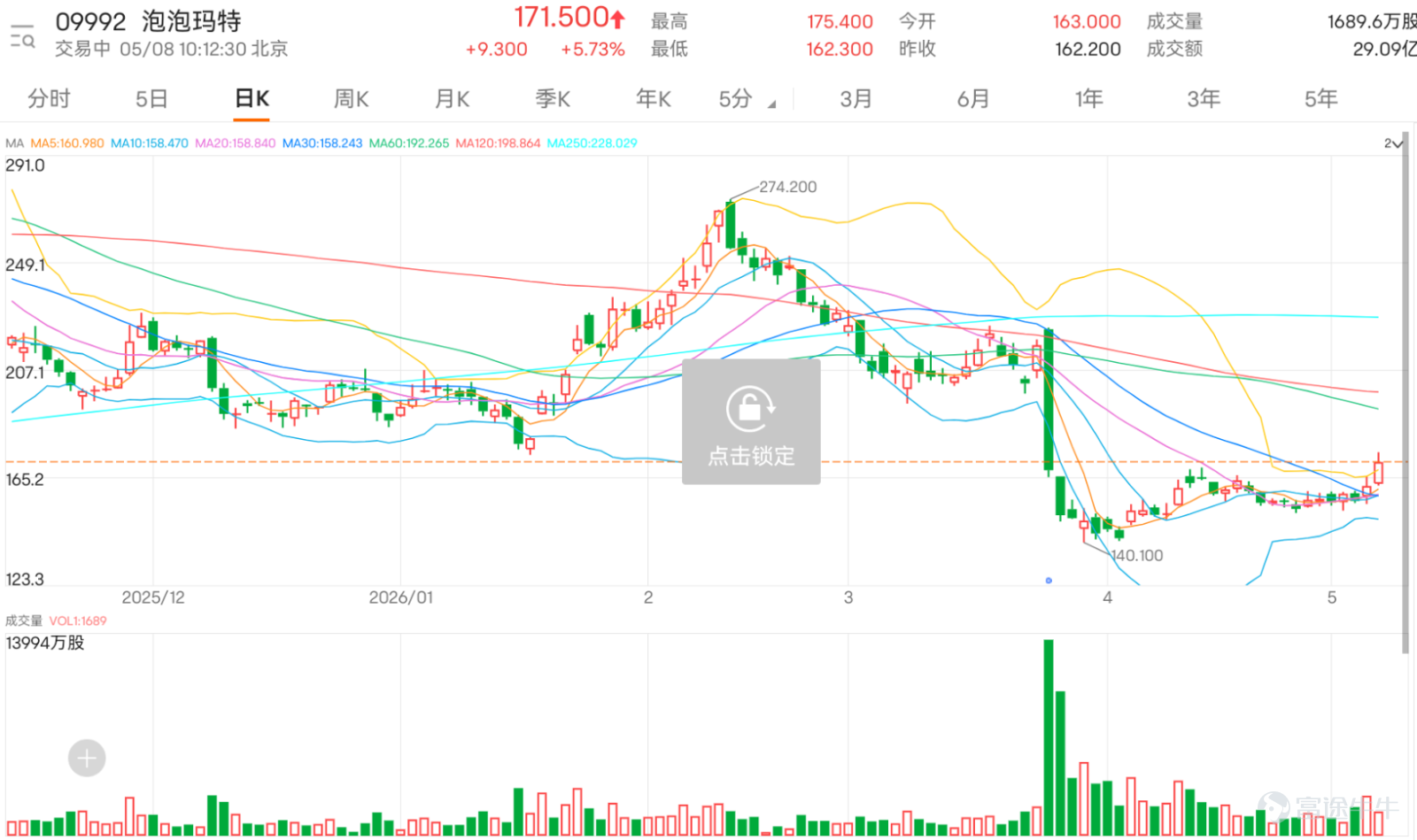Image resolution: width=1417 pixels, height=840 pixels.
Task: Click the current price 171.500
Action: coord(561,18)
